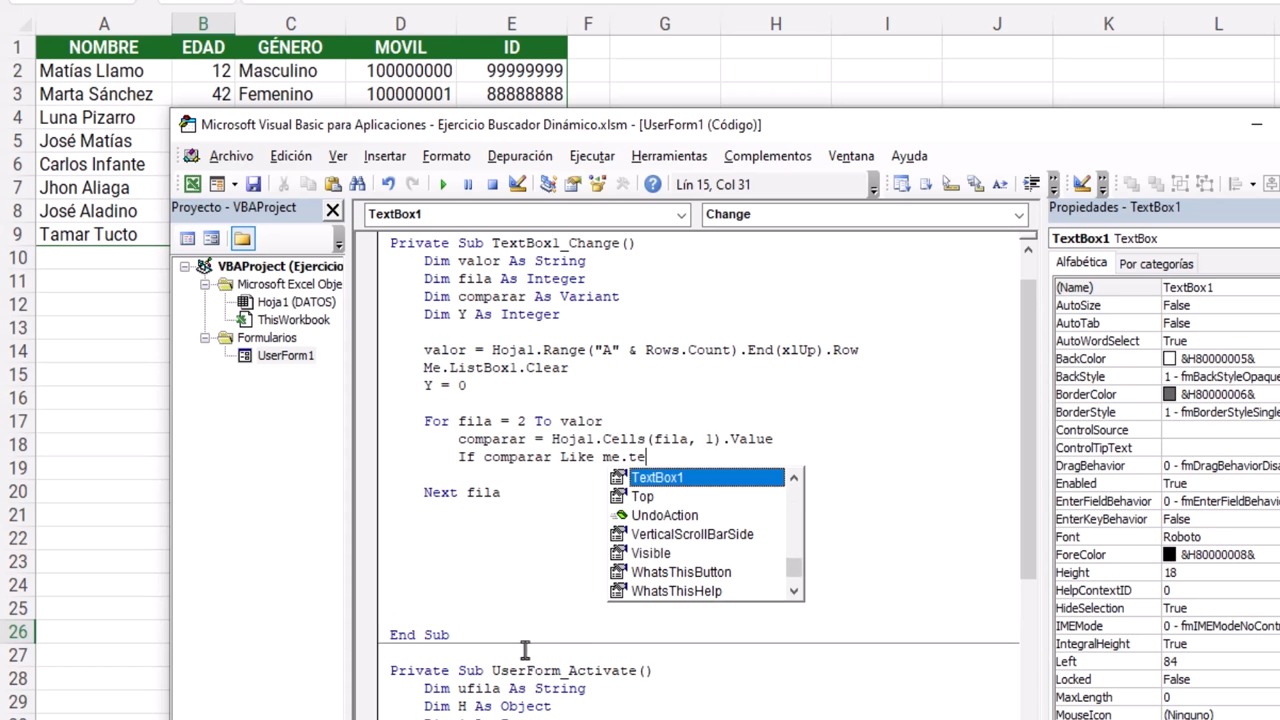Toggle Design Mode icon in toolbar

(x=517, y=184)
